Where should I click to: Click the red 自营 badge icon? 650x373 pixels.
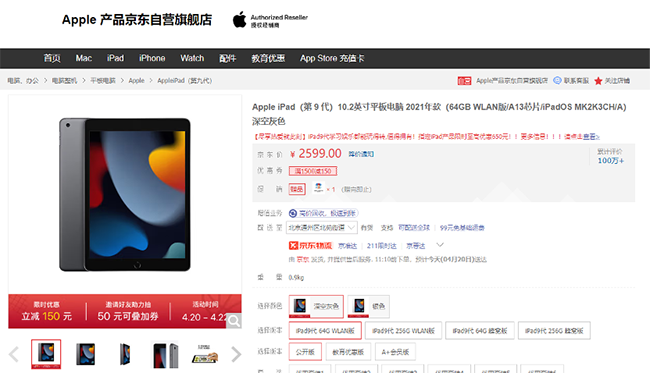[x=464, y=81]
